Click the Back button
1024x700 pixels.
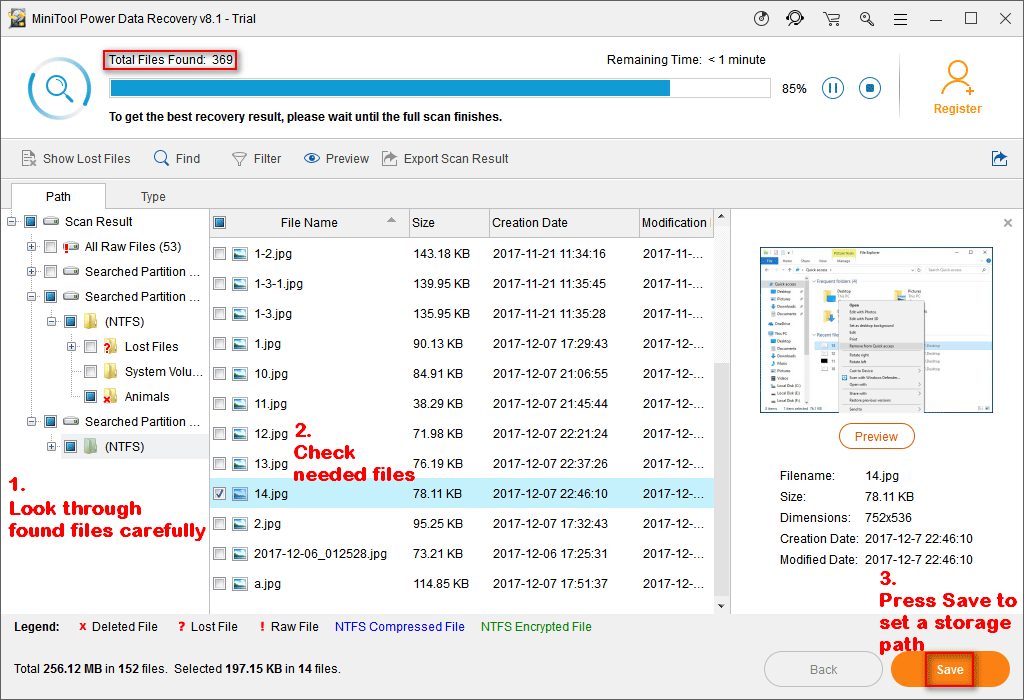pyautogui.click(x=824, y=669)
